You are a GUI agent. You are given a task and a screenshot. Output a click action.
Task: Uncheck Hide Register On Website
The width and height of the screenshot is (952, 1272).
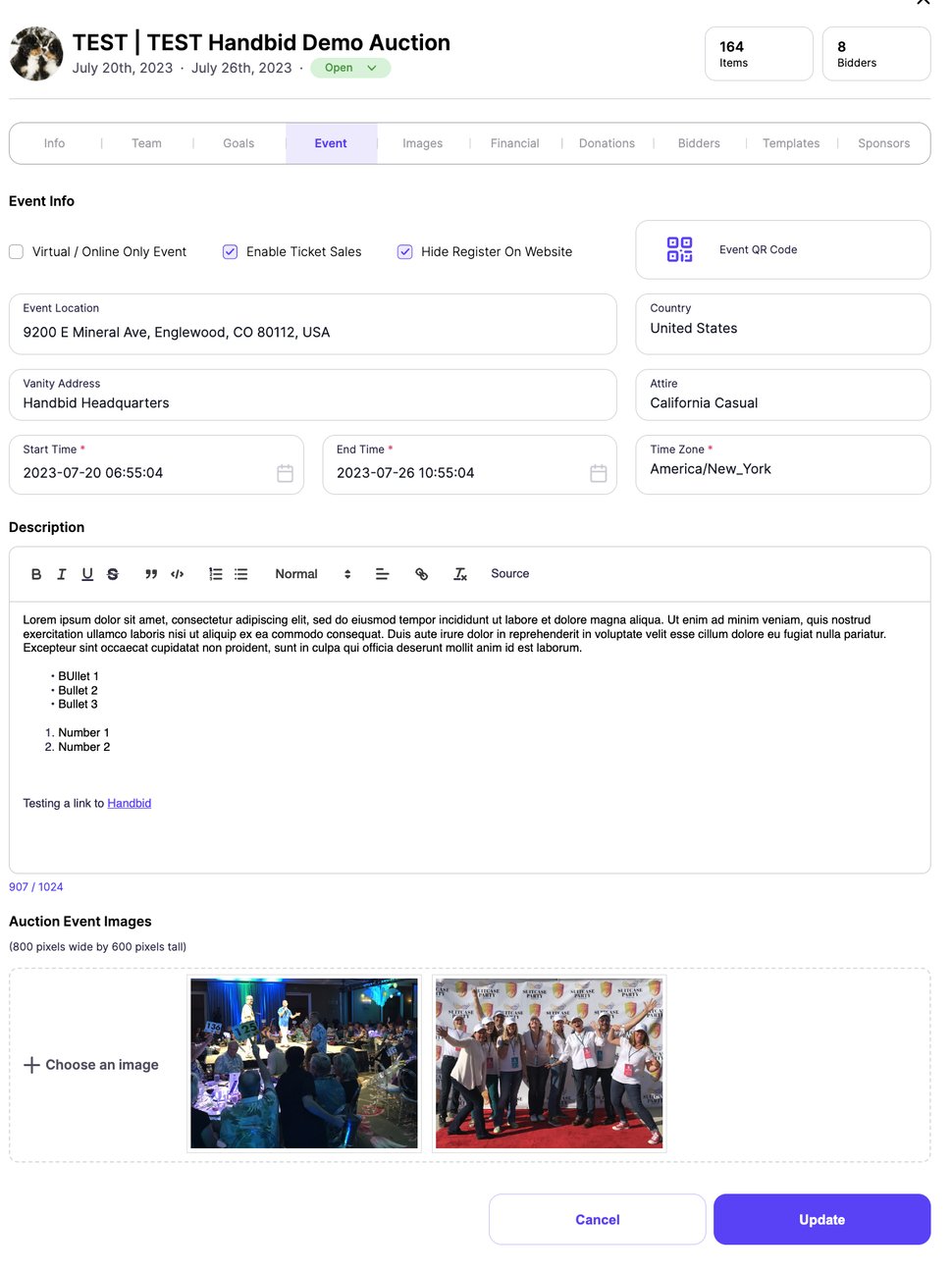click(404, 251)
